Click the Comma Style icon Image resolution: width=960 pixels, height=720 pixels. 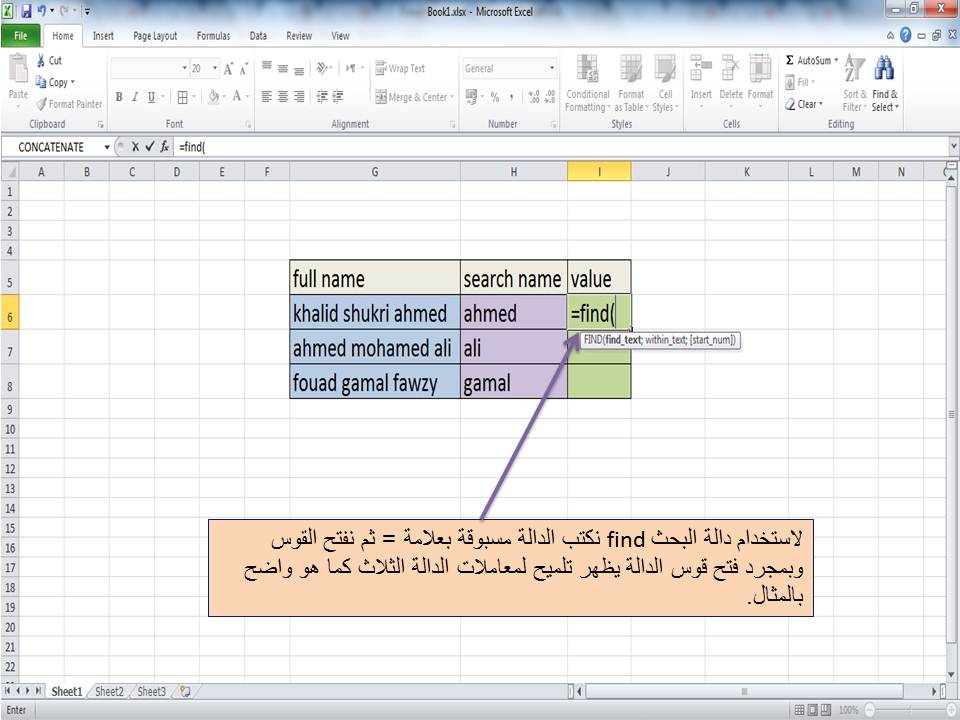click(511, 97)
